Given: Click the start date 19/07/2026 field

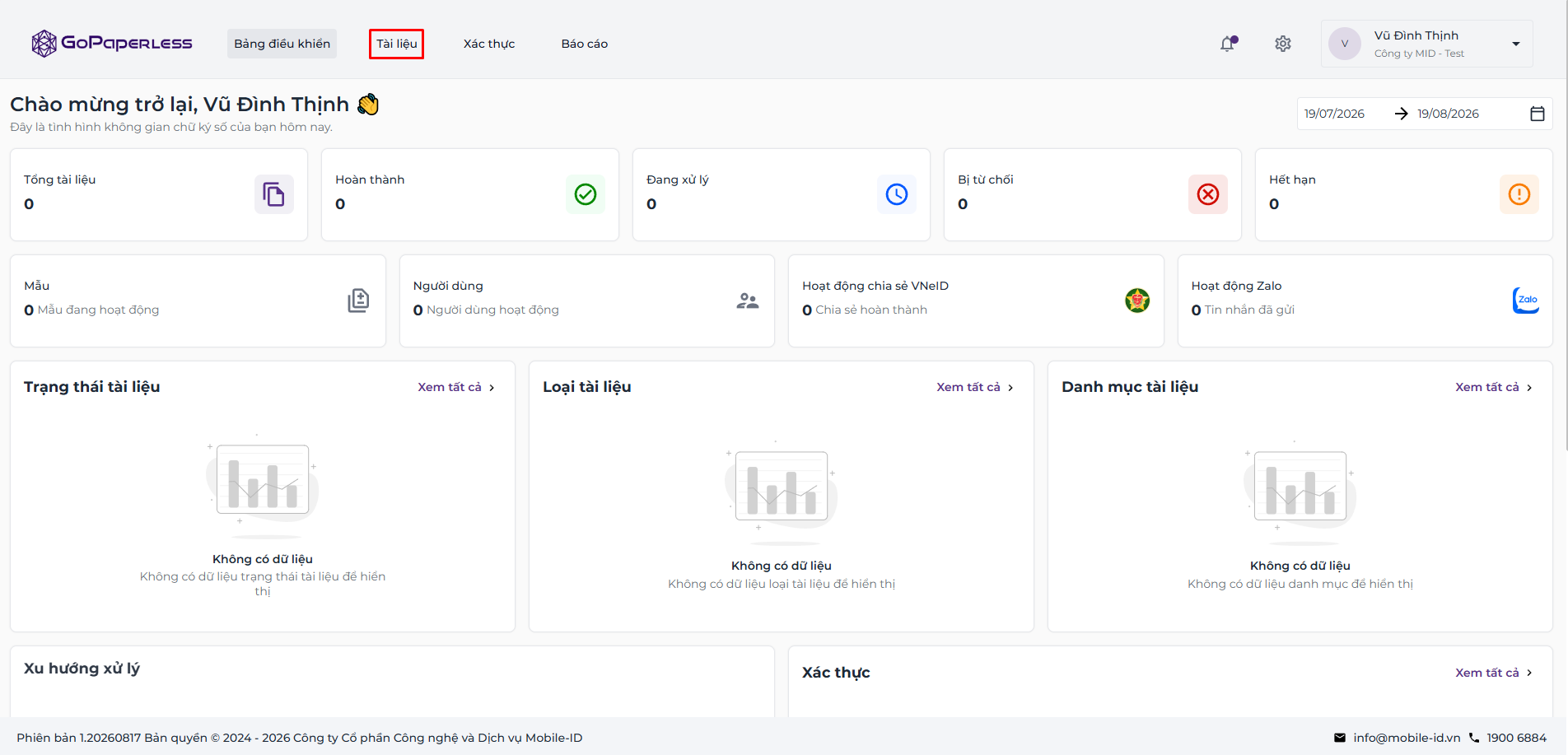Looking at the screenshot, I should (1334, 114).
